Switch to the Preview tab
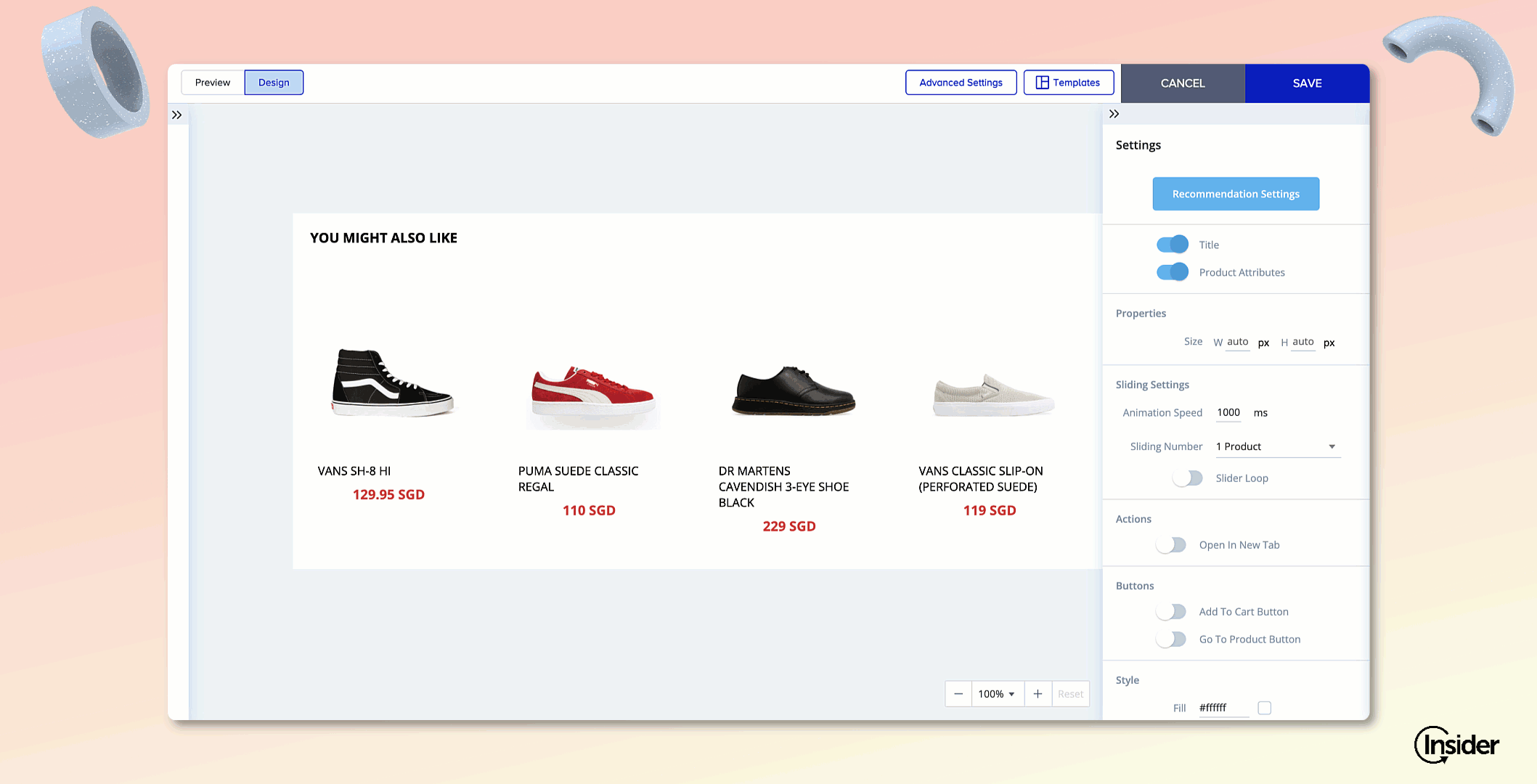The width and height of the screenshot is (1537, 784). click(213, 83)
